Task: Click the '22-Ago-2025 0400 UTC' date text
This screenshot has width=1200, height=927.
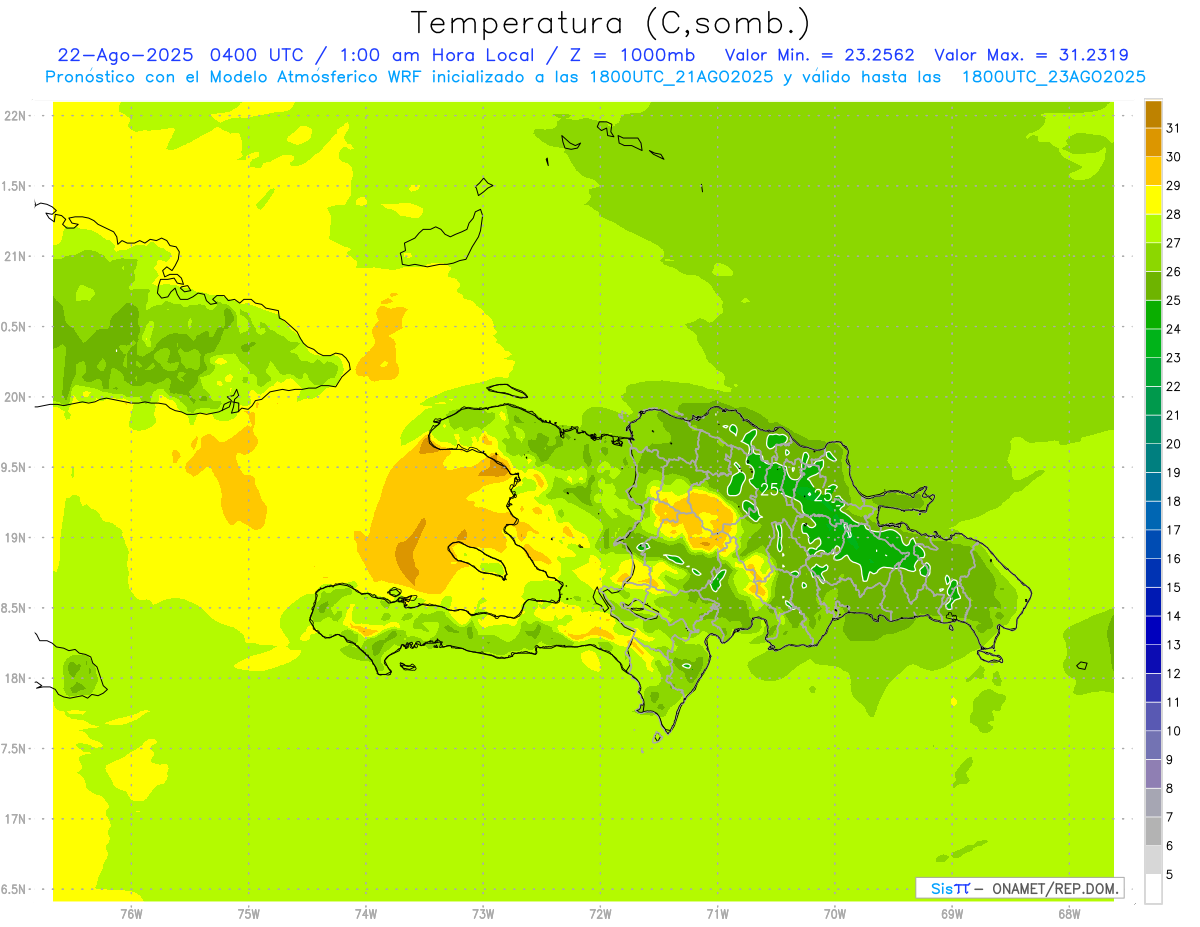Action: point(181,55)
